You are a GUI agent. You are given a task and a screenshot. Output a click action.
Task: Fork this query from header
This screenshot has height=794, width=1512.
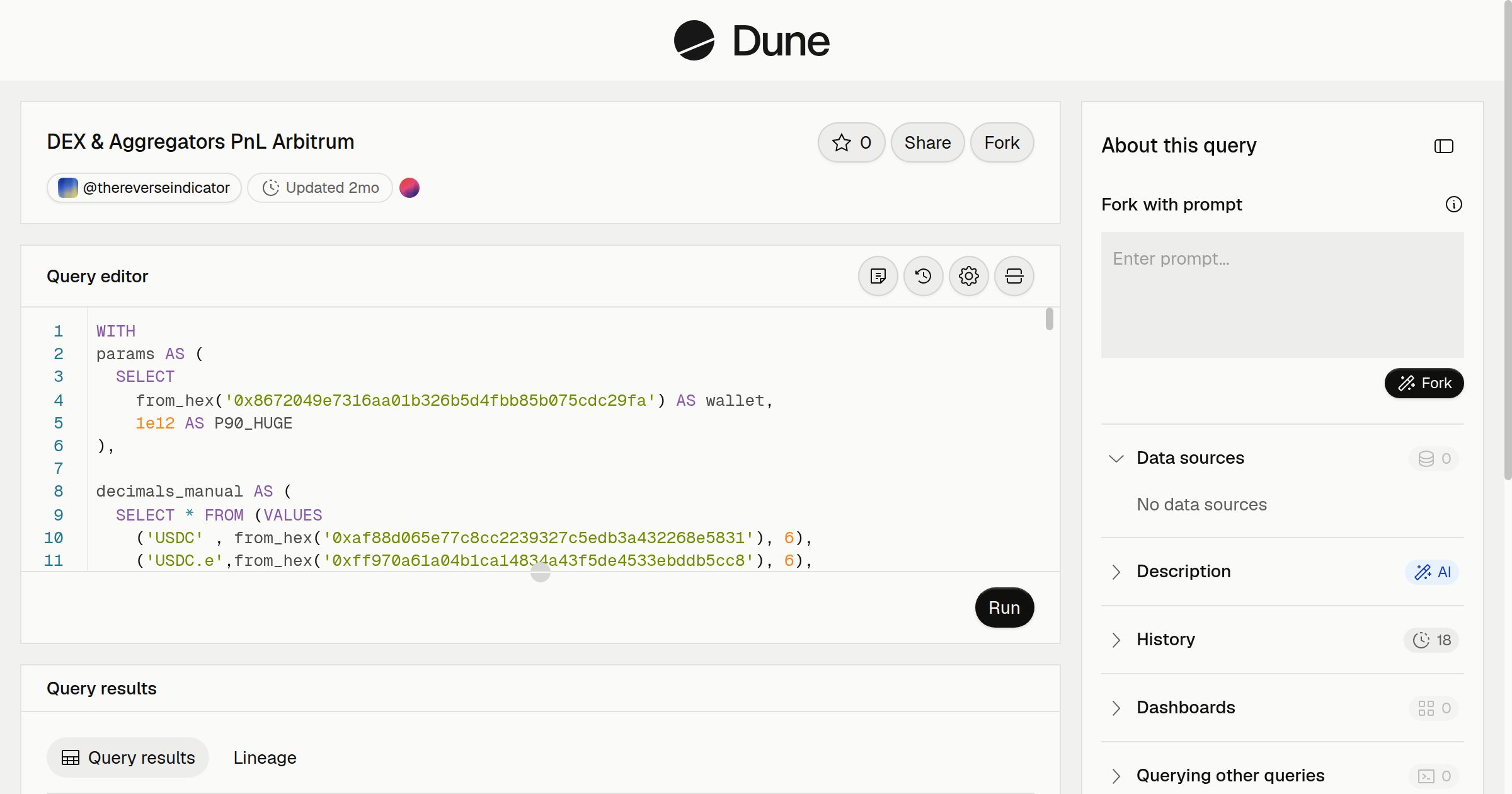tap(1002, 142)
